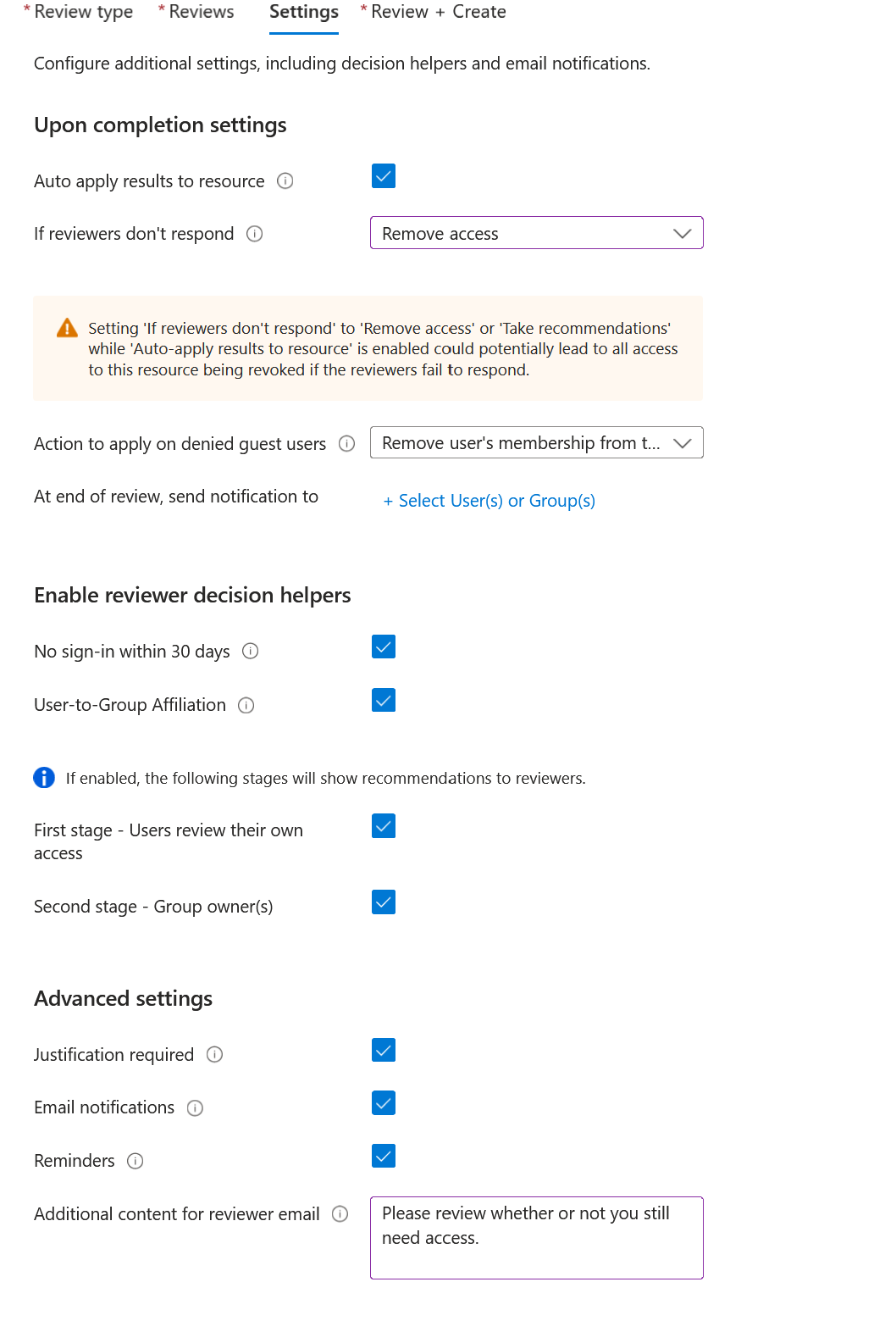Toggle the Justification required checkbox
The width and height of the screenshot is (896, 1332).
pyautogui.click(x=384, y=1050)
